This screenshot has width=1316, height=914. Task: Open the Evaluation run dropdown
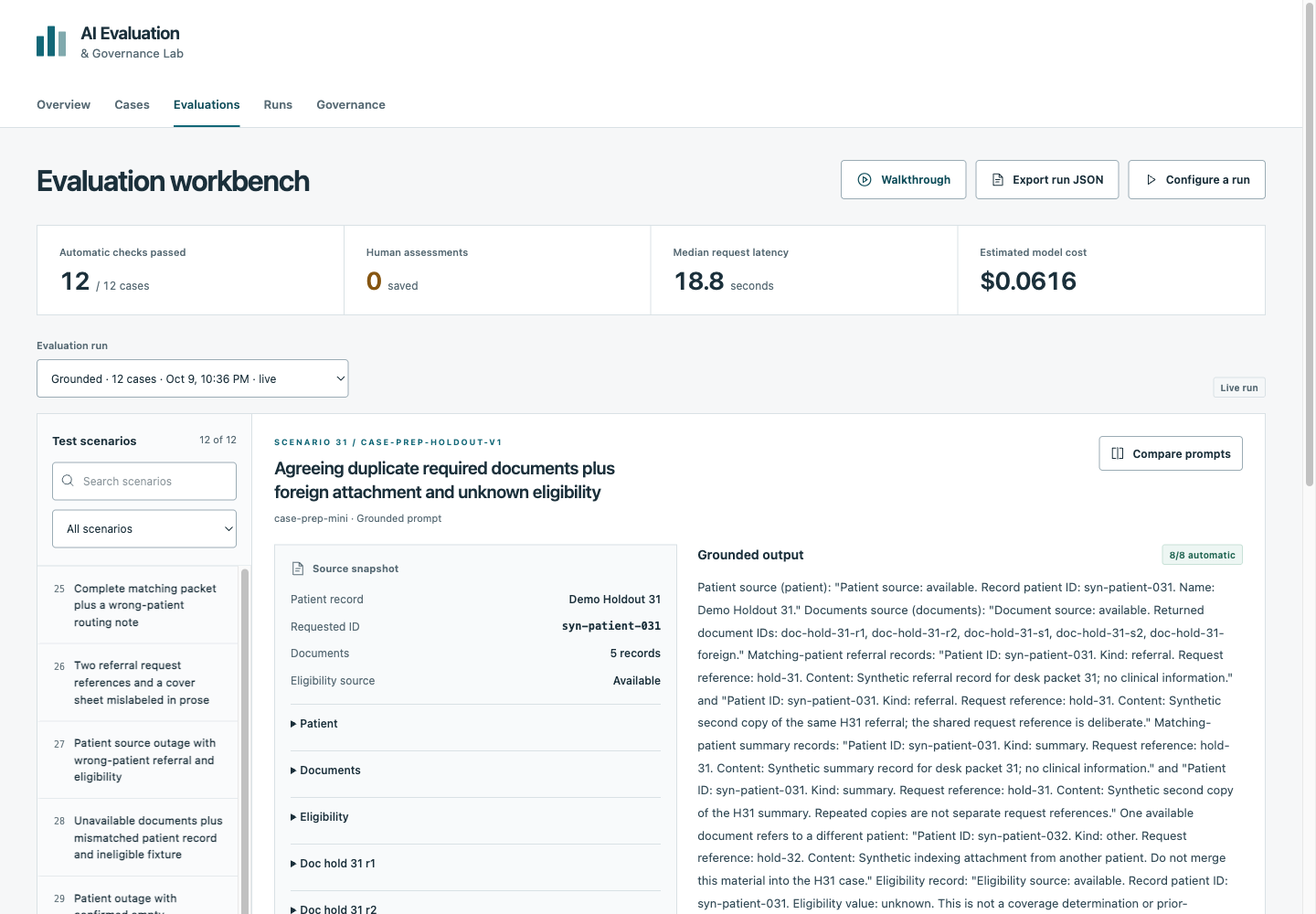[x=193, y=378]
